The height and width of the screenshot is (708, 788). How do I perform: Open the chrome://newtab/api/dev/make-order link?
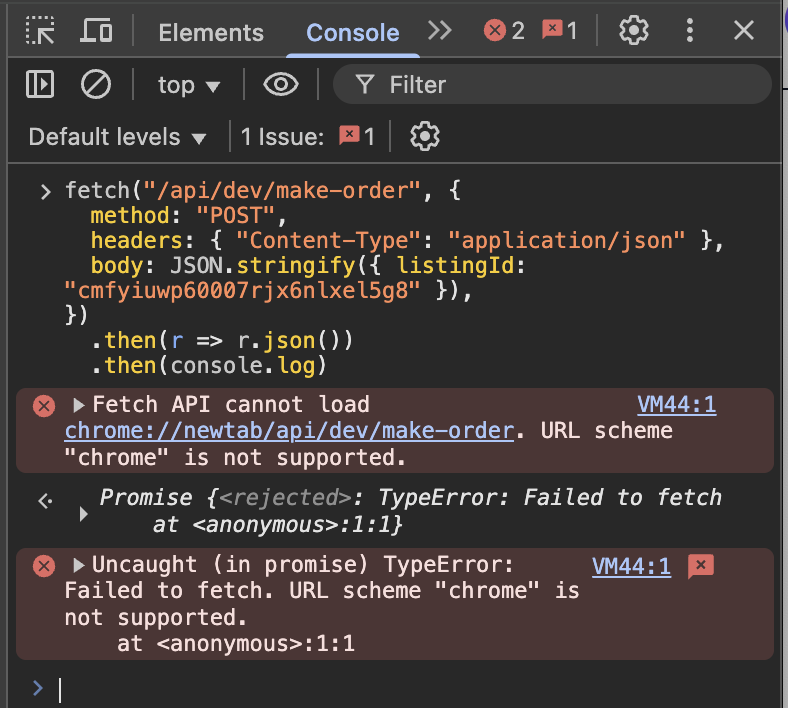pyautogui.click(x=290, y=431)
